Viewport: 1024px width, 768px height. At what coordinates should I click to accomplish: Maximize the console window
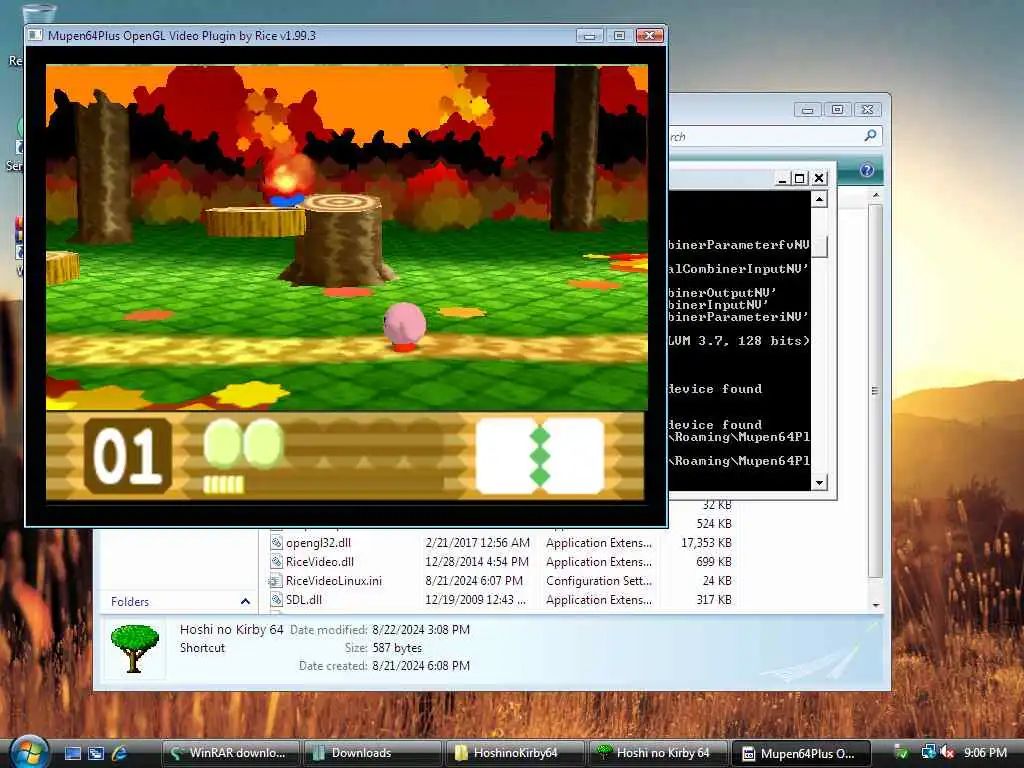point(799,178)
